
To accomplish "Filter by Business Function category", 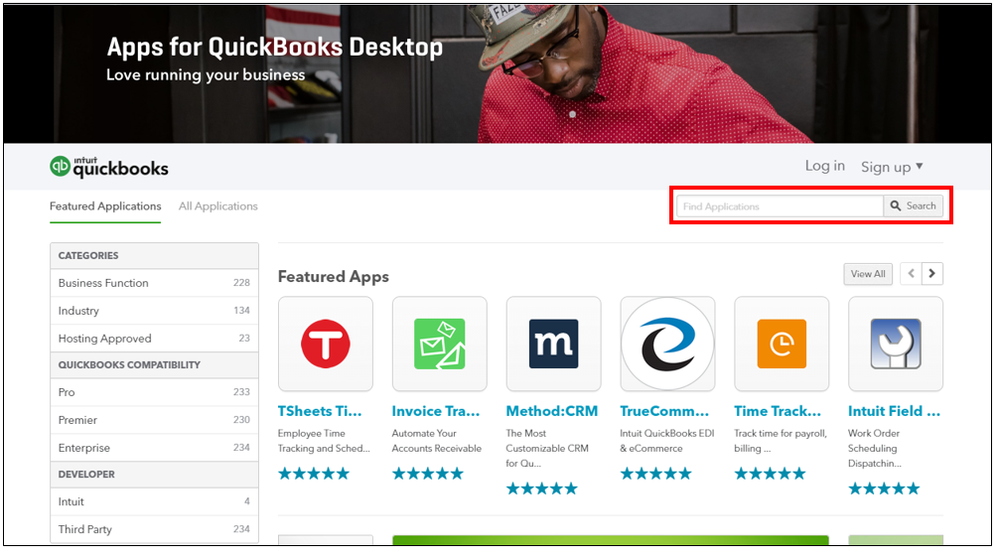I will pyautogui.click(x=154, y=283).
